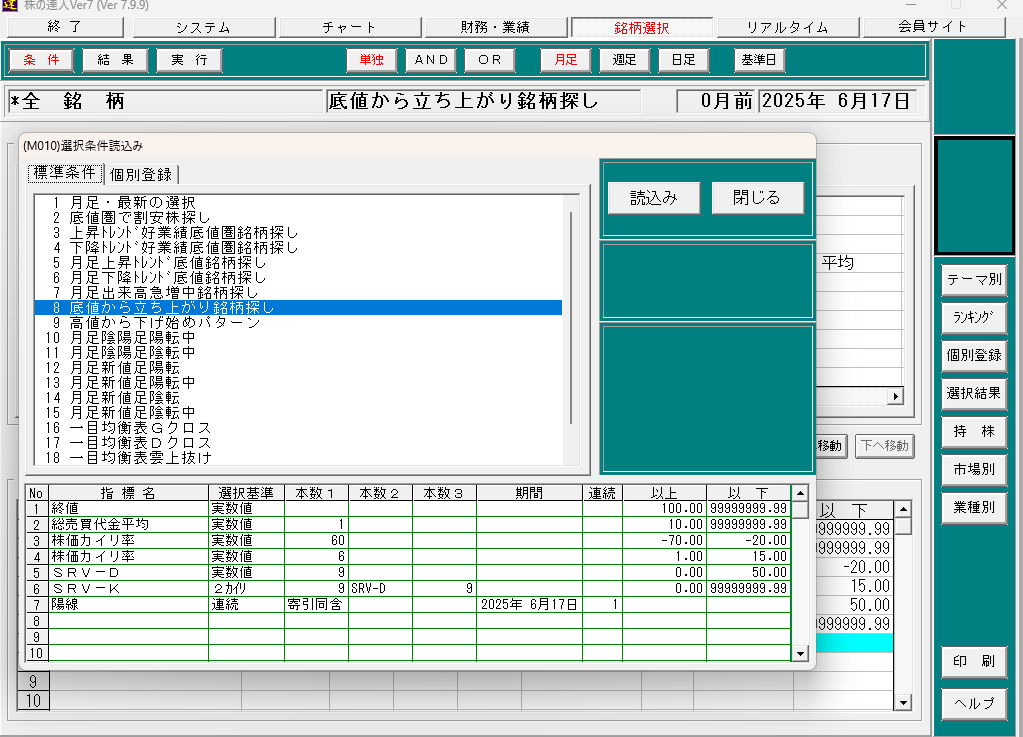Screen dimensions: 1023x737
Task: Click the 業種別 sidebar button
Action: 974,507
